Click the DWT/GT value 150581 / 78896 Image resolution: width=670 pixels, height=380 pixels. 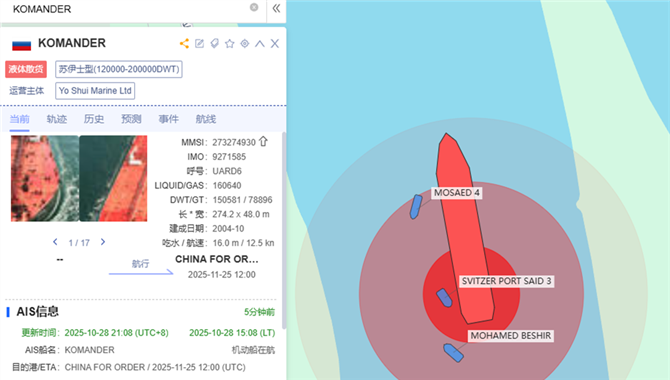(242, 200)
